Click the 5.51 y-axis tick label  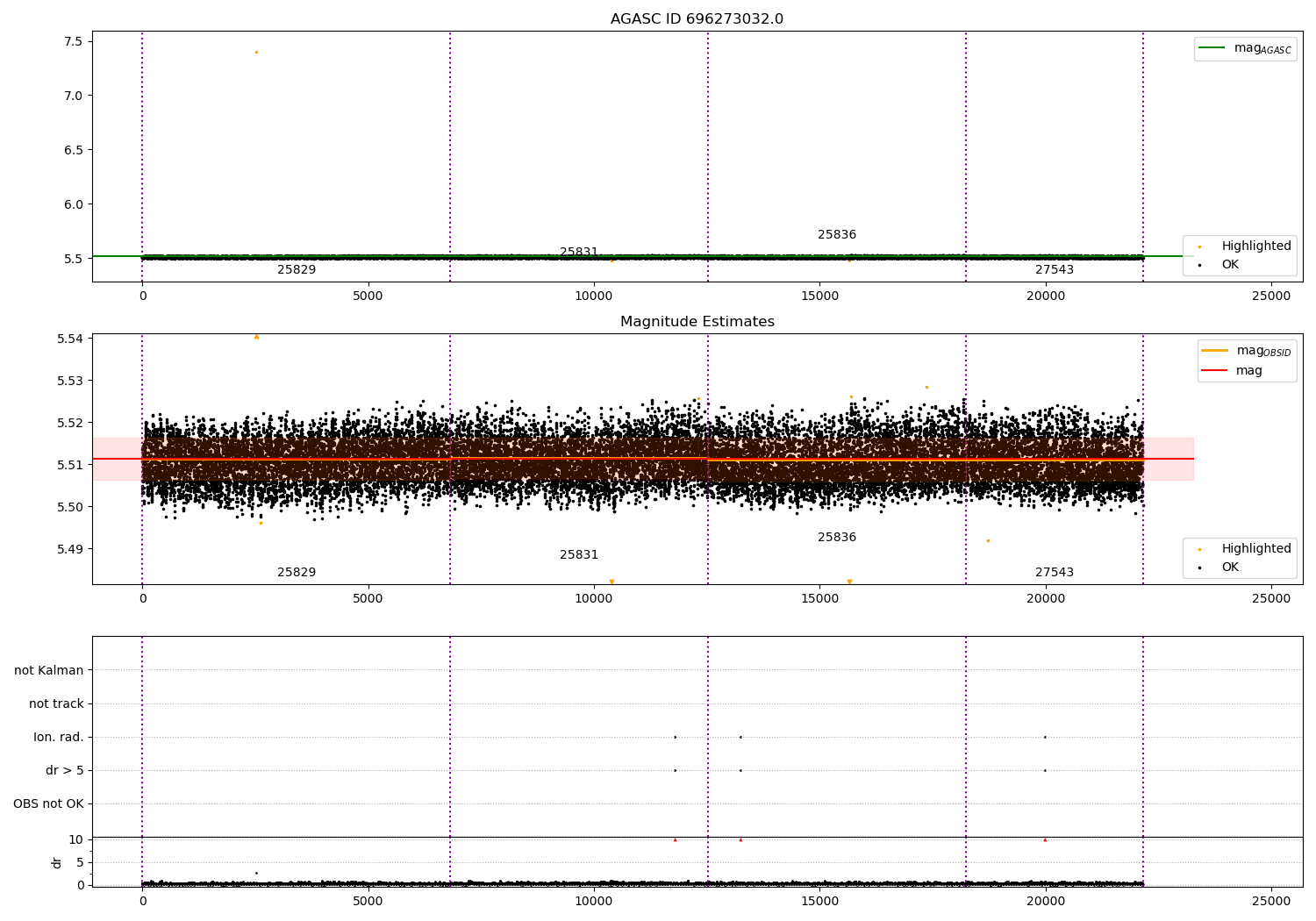70,465
